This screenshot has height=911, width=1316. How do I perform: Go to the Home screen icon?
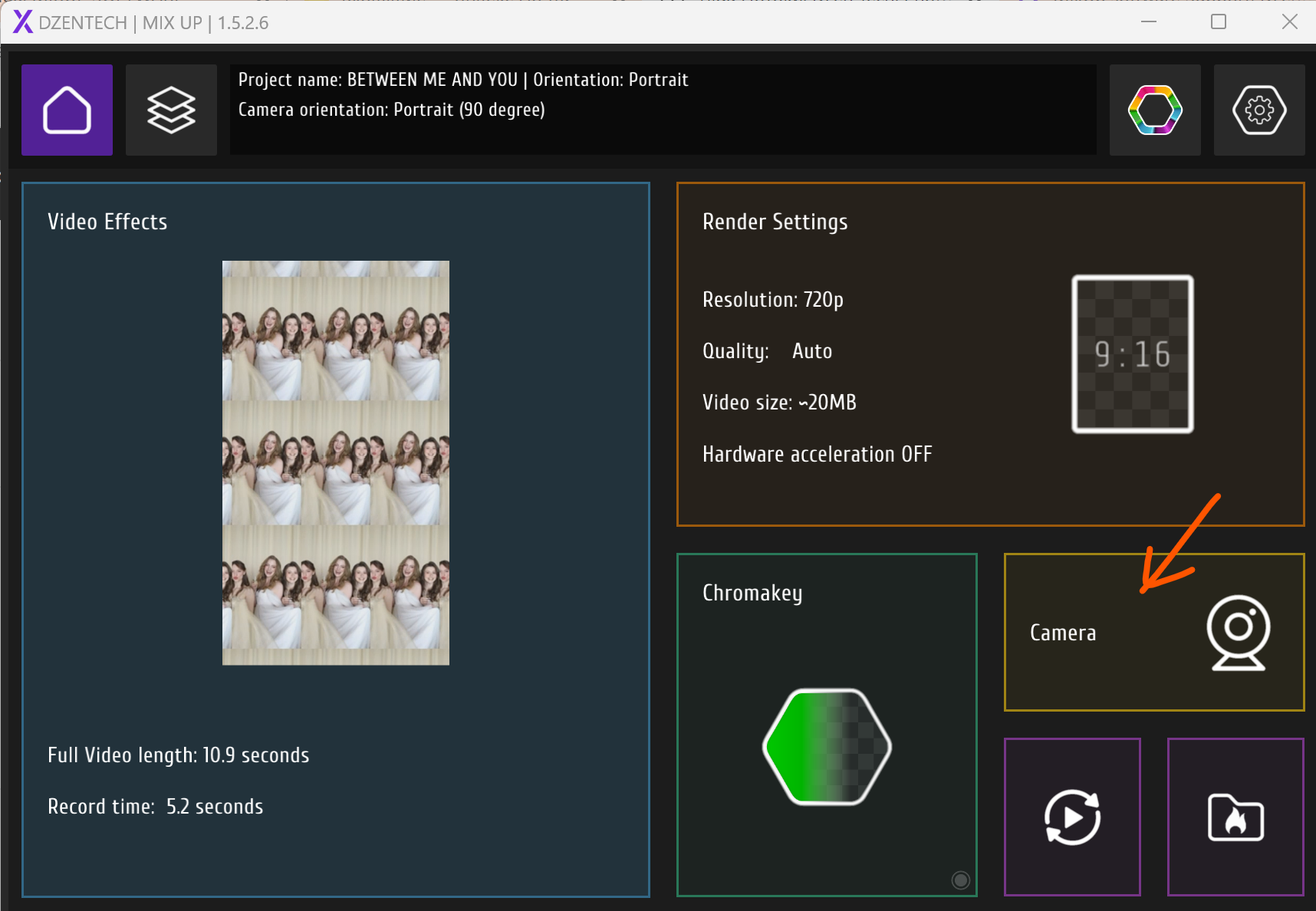point(67,110)
